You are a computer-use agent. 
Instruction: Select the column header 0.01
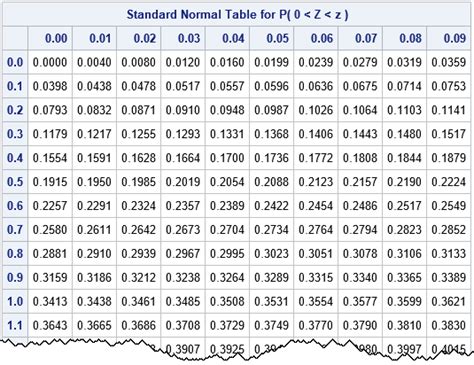coord(94,38)
